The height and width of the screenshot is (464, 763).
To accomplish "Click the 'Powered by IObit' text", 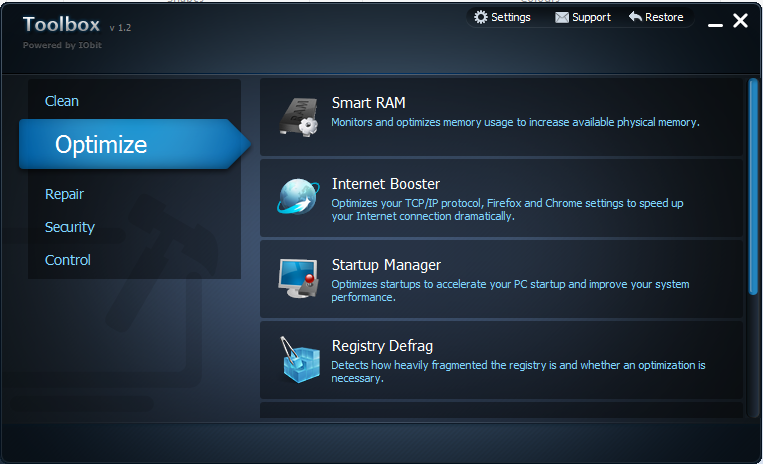I will [x=62, y=45].
